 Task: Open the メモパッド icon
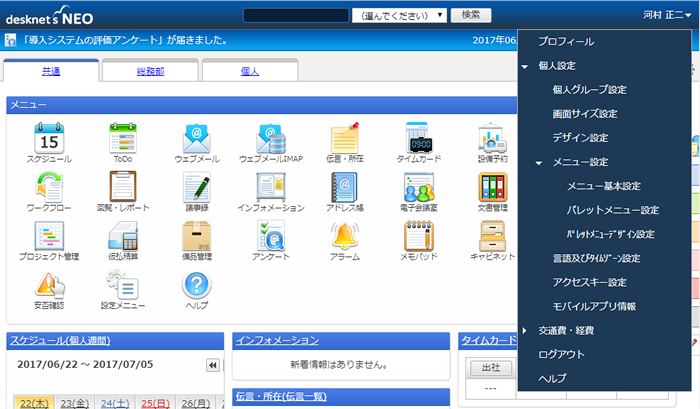coord(420,236)
